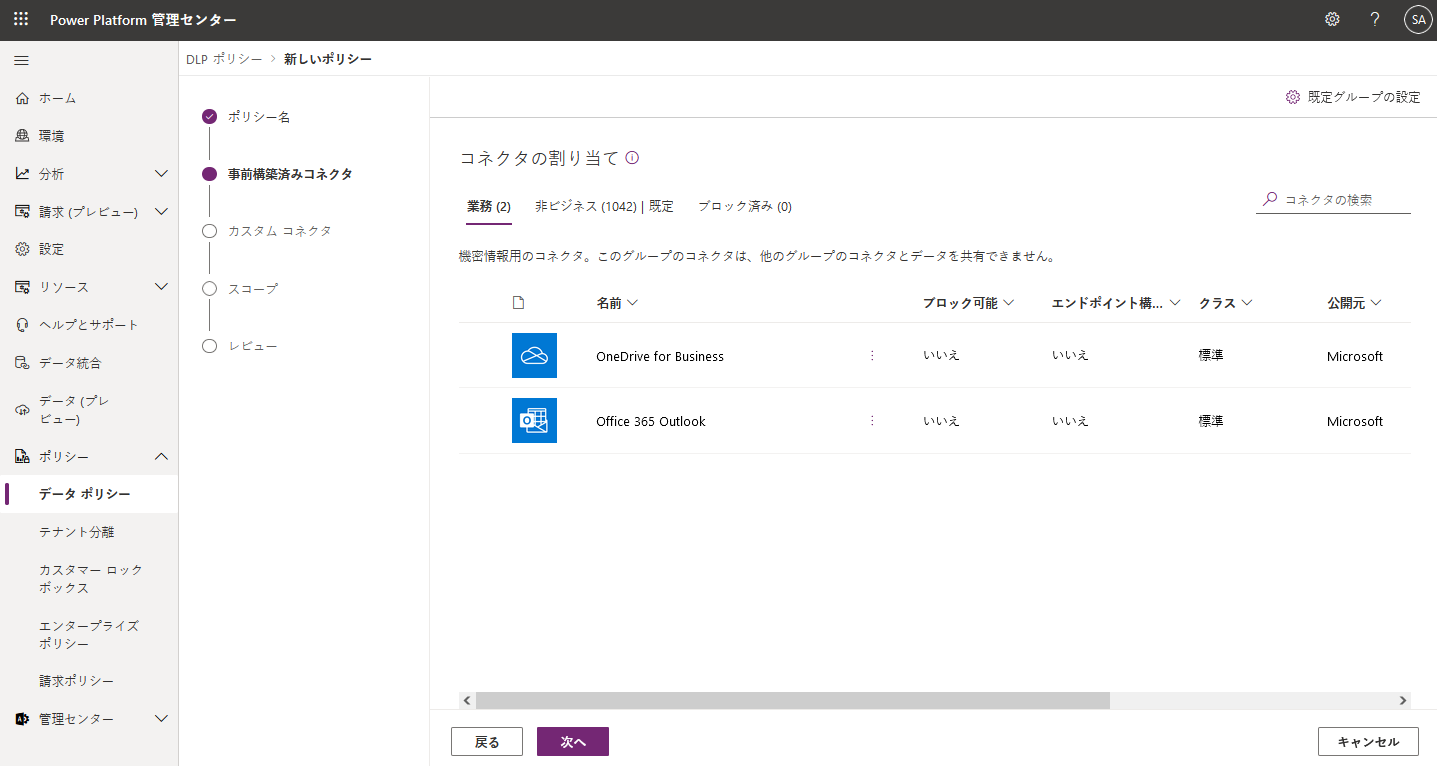Screen dimensions: 1437x766
Task: Open エンタープライズ ポリシー in sidebar
Action: (90, 635)
